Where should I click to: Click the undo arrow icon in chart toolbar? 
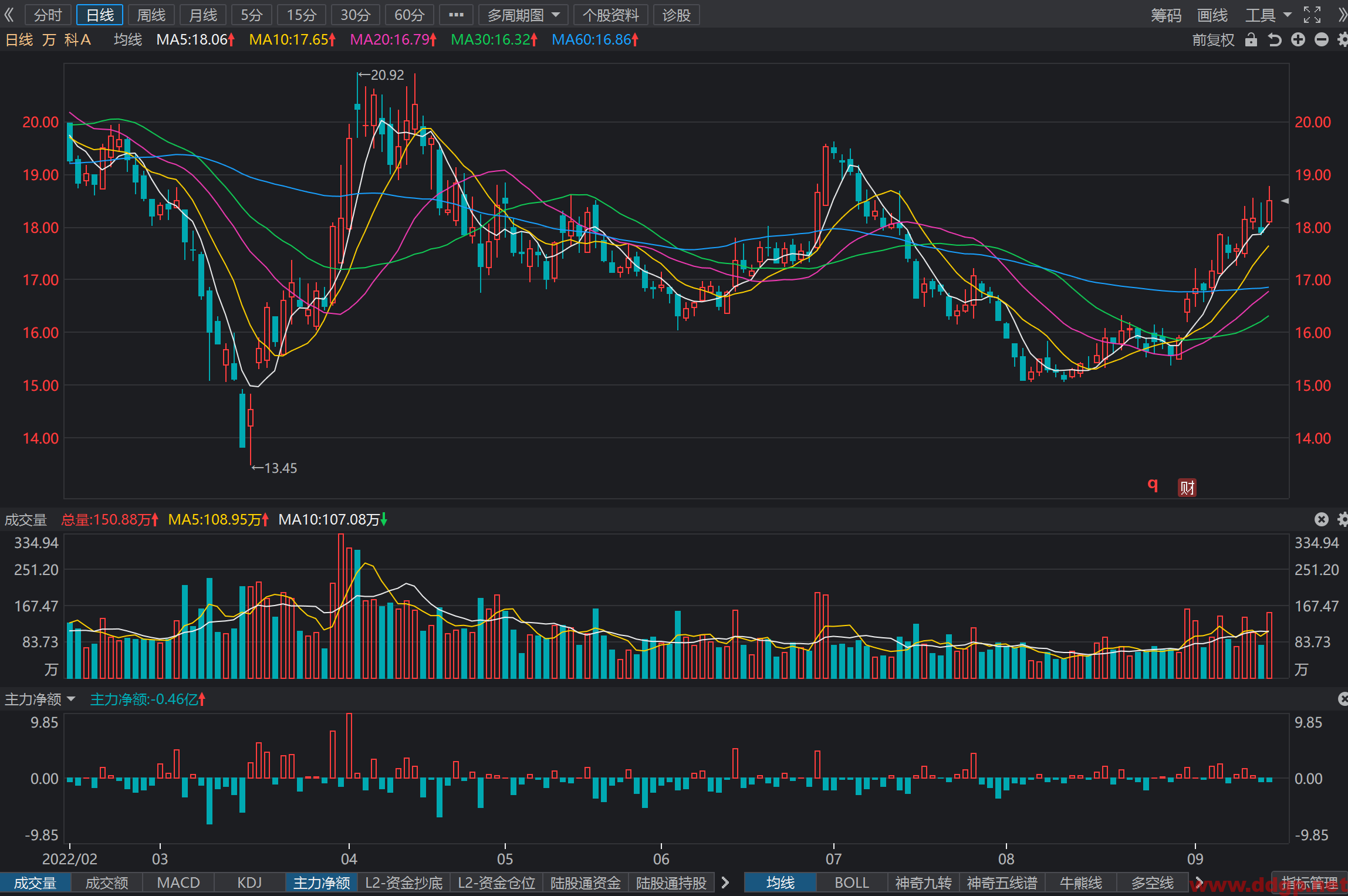(1274, 39)
